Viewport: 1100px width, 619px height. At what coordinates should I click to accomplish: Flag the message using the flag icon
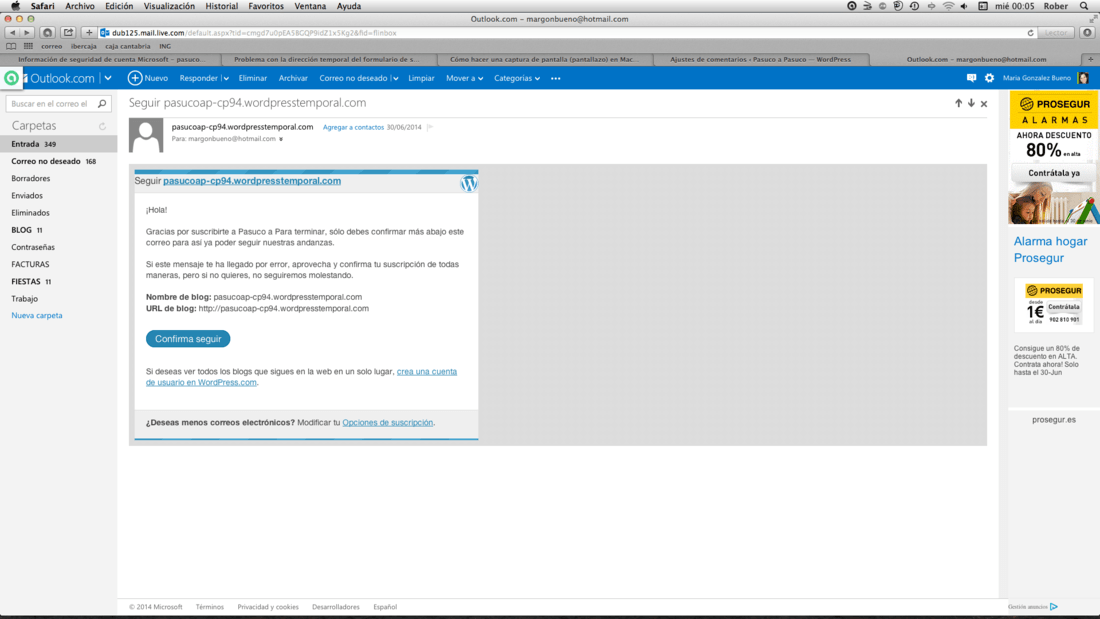[430, 127]
